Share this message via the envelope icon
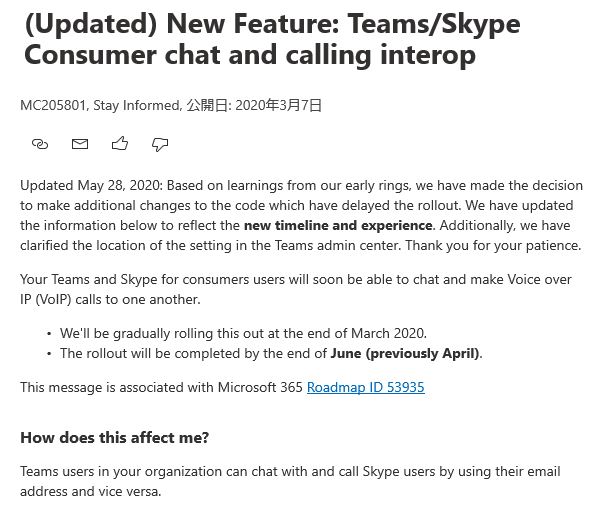 [80, 144]
